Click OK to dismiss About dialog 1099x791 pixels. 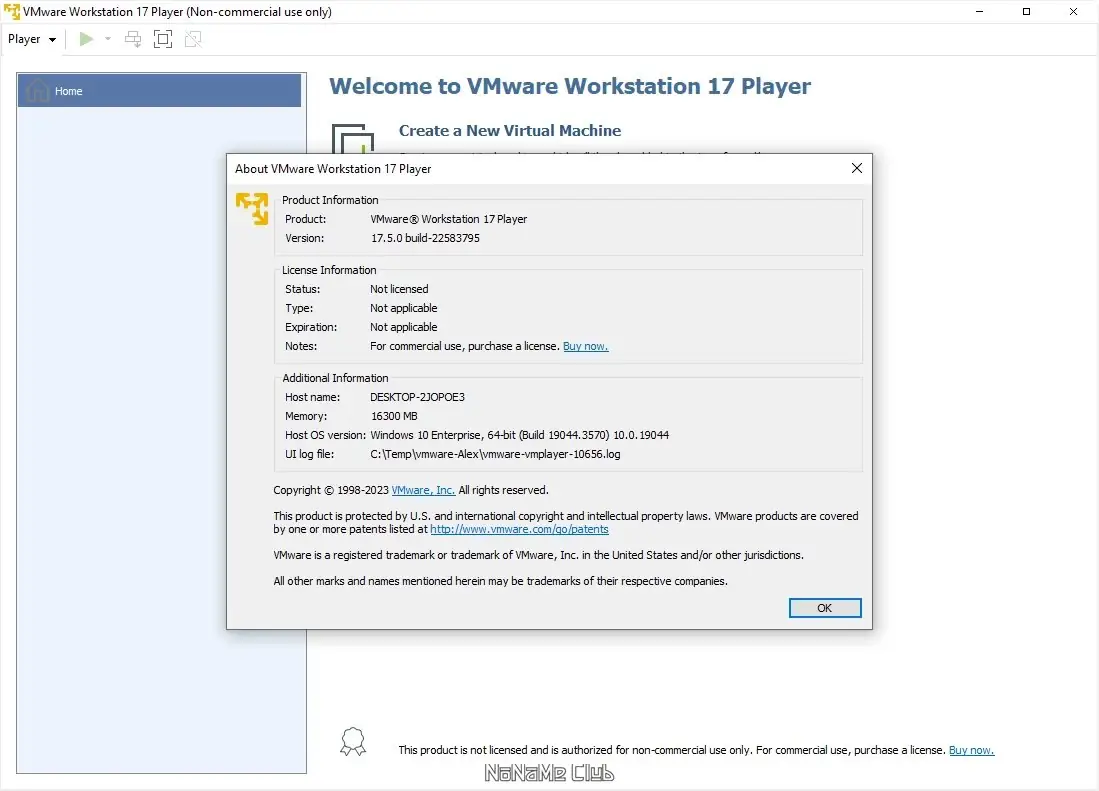[x=825, y=608]
